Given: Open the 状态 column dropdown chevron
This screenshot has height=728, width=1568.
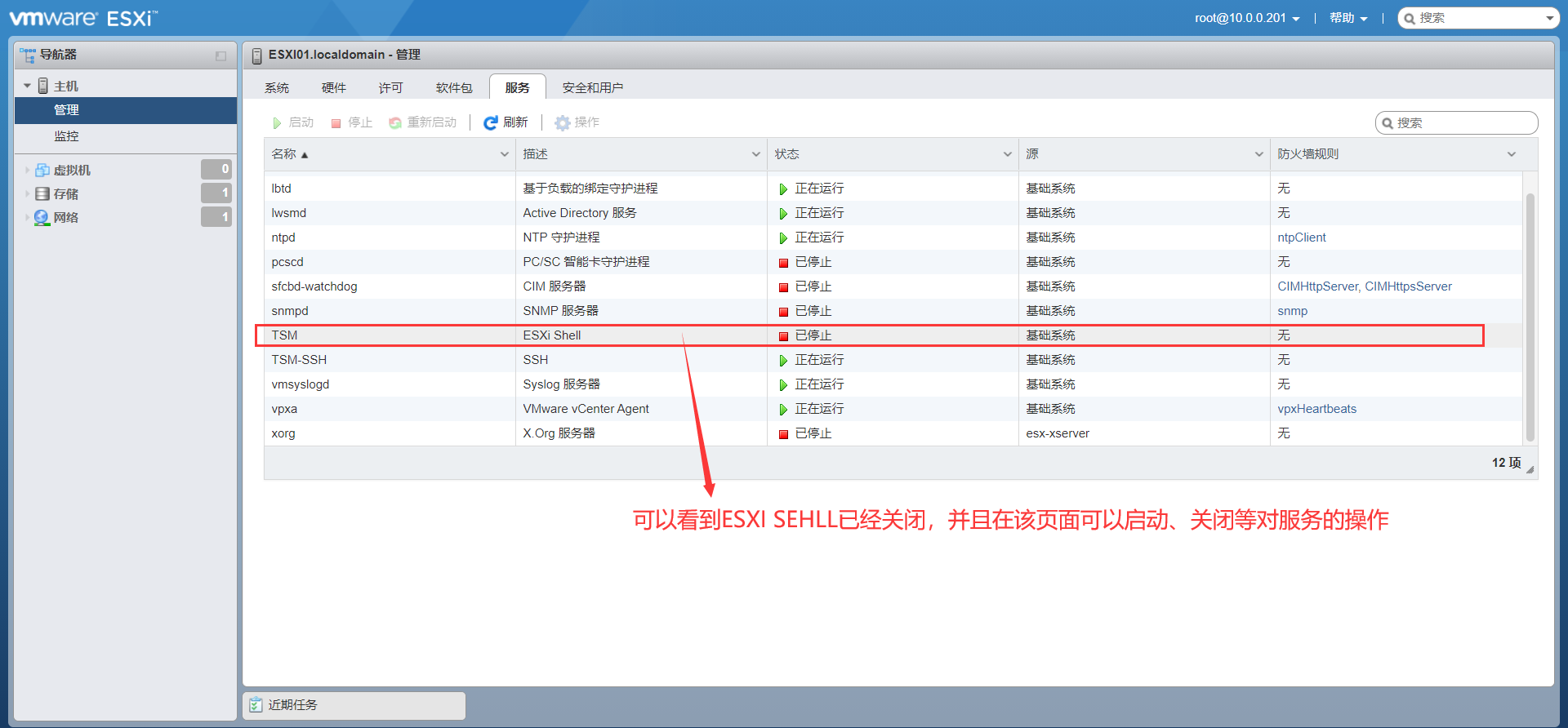Looking at the screenshot, I should 1008,154.
